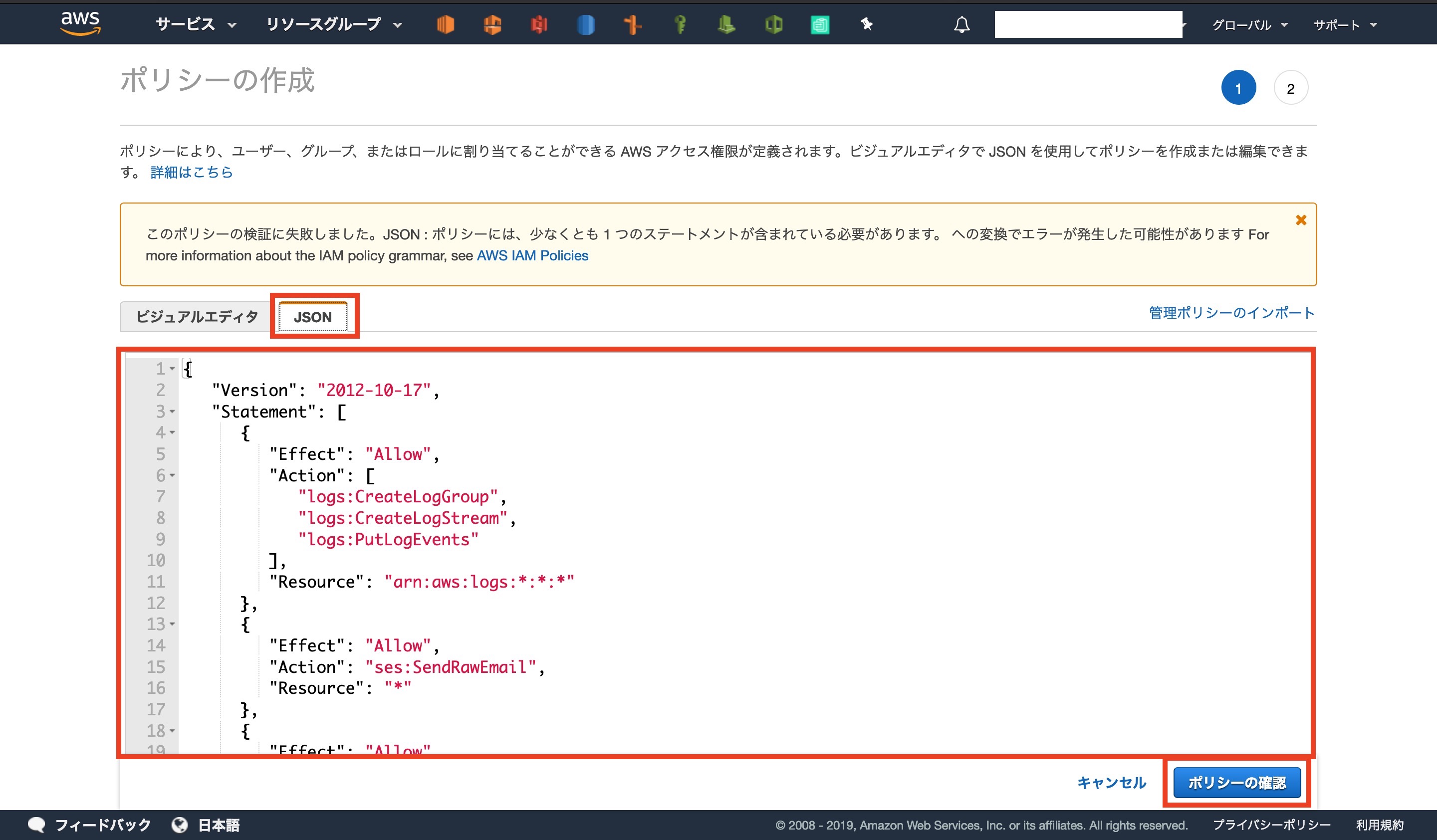This screenshot has height=840, width=1437.
Task: Click the green key IAM shortcut icon
Action: click(x=680, y=24)
